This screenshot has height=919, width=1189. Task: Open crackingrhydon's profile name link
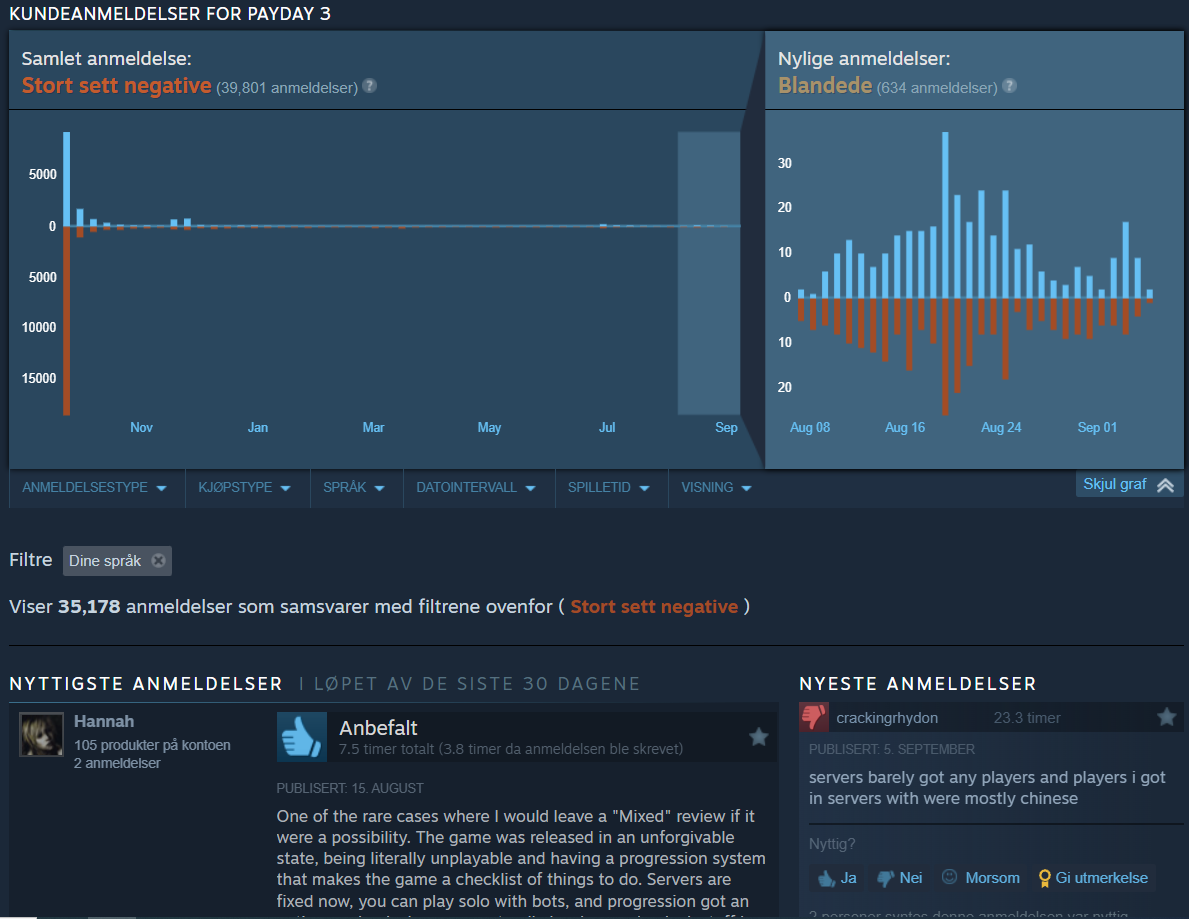click(886, 717)
